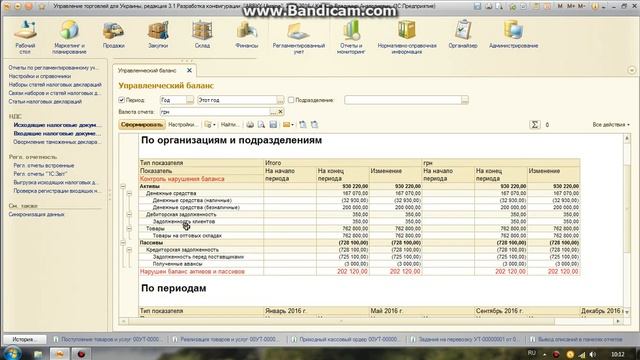Open the Рабочий стол section
The image size is (640, 360).
pyautogui.click(x=25, y=37)
